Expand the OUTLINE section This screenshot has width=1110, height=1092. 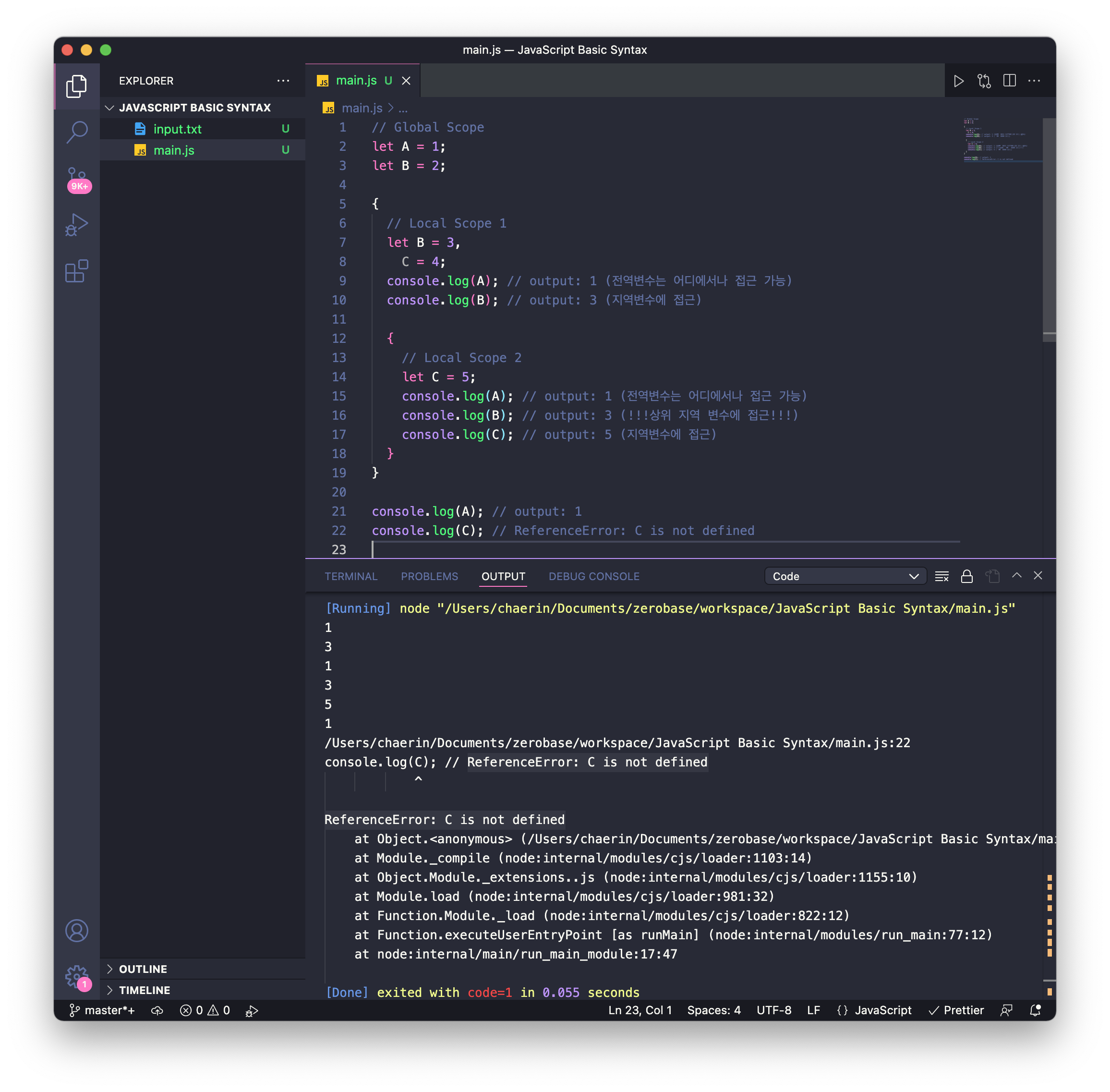click(143, 969)
